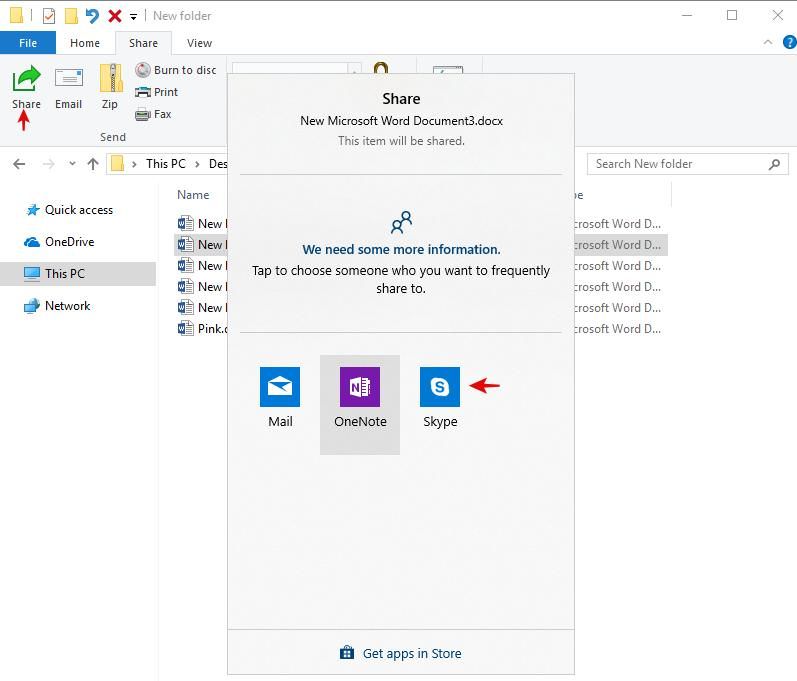Click the first Word document in list

point(202,224)
